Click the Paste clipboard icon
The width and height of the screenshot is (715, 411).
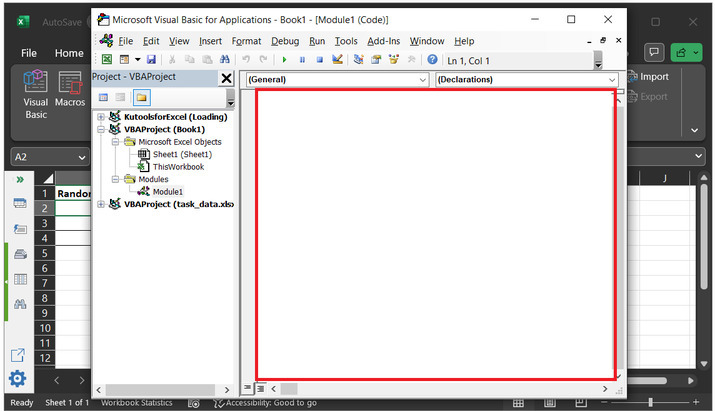[x=207, y=59]
